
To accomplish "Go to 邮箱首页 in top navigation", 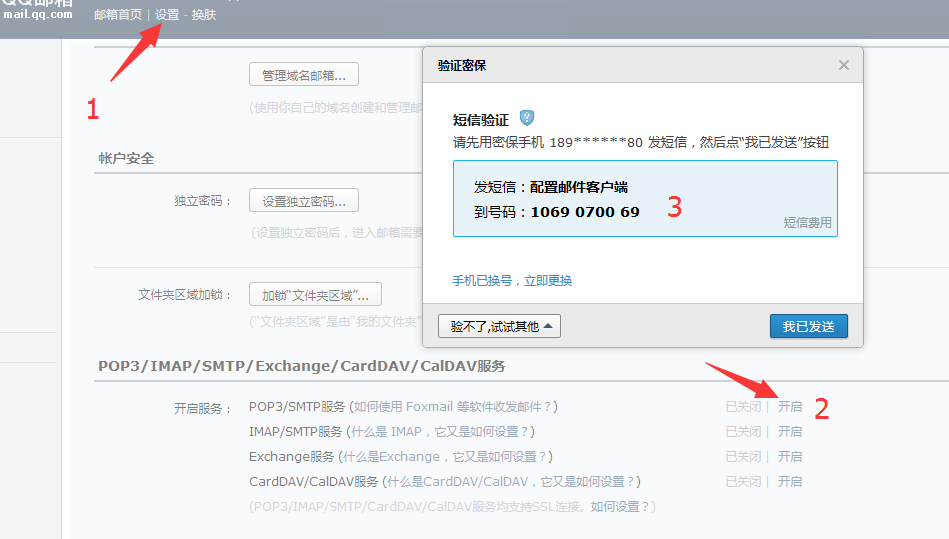I will [118, 15].
